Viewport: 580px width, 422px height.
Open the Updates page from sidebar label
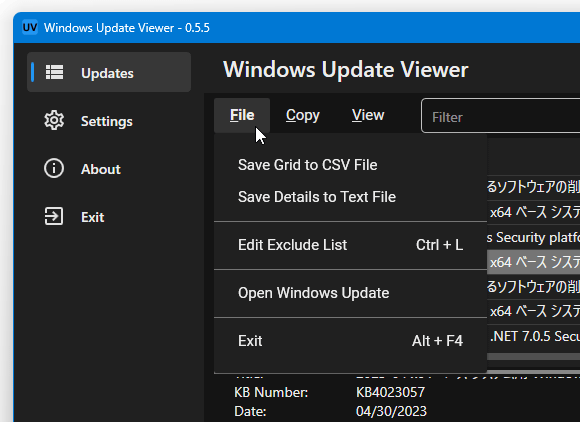(107, 73)
